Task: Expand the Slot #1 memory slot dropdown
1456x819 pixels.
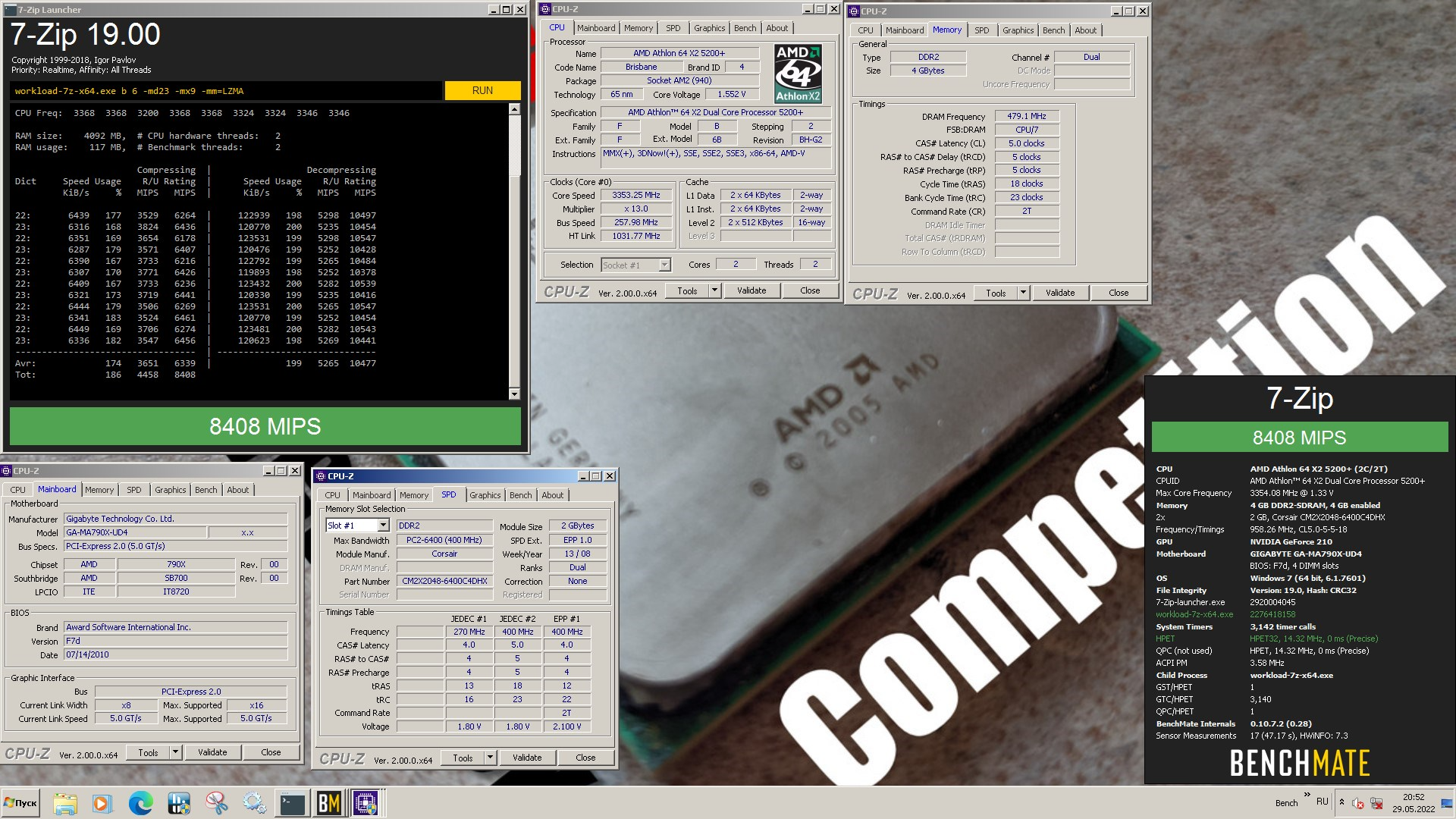Action: coord(383,526)
